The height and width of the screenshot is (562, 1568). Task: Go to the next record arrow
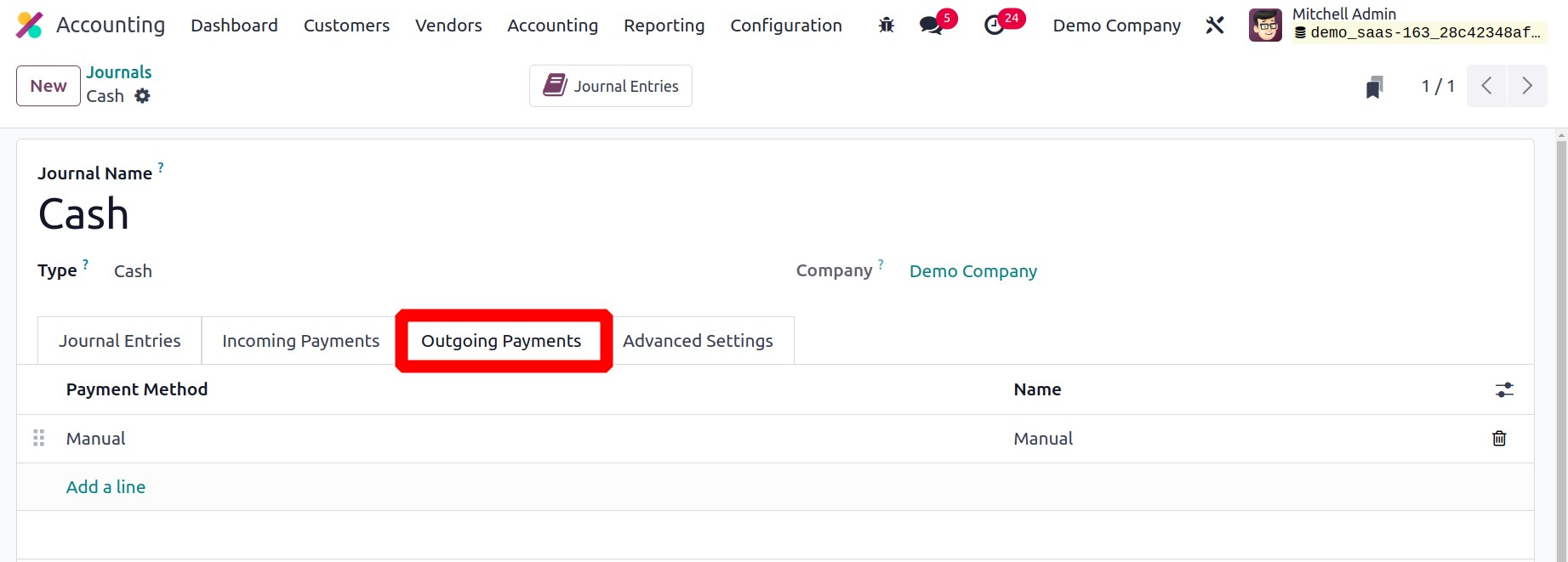[1527, 86]
